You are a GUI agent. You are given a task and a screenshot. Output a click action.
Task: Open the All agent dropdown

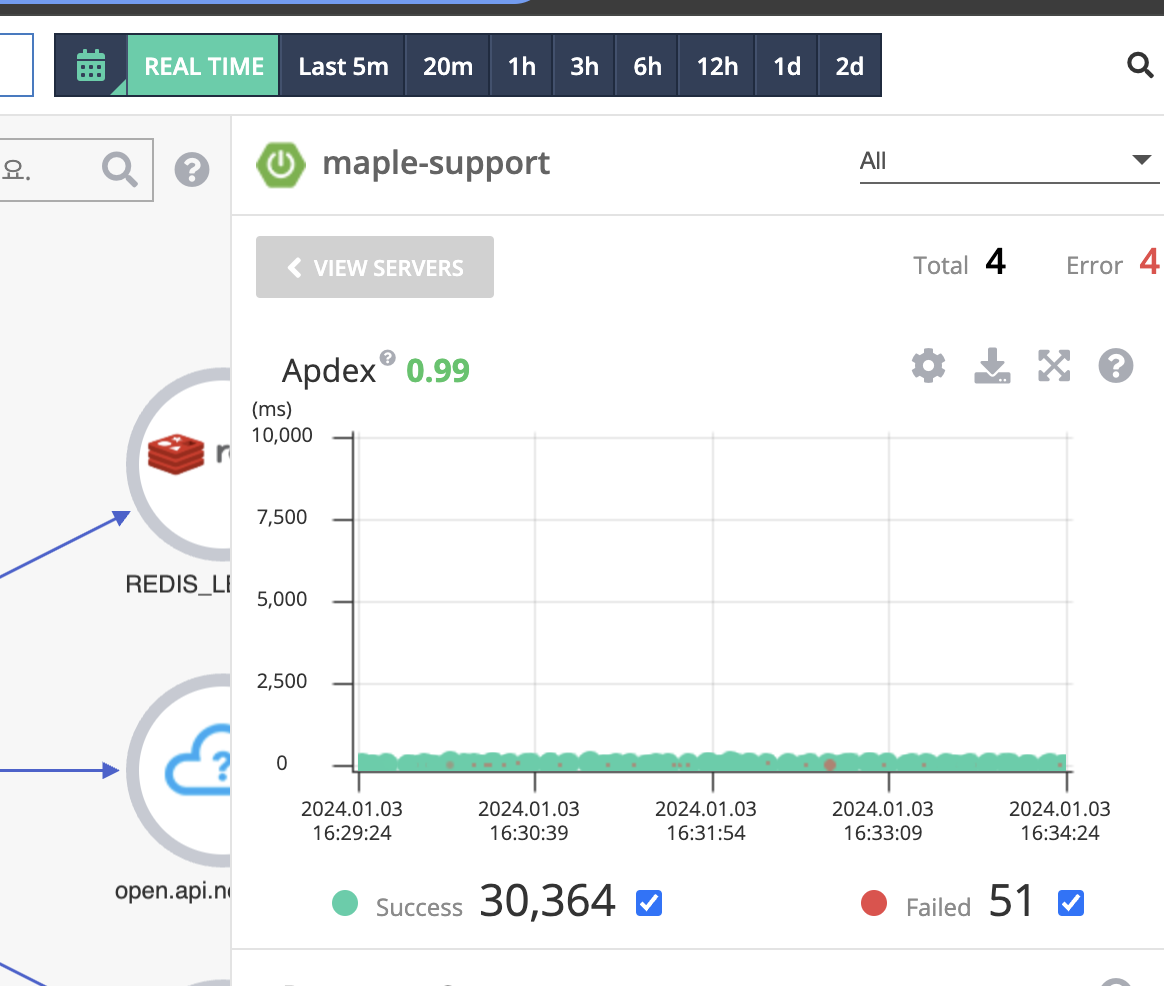click(x=1008, y=161)
